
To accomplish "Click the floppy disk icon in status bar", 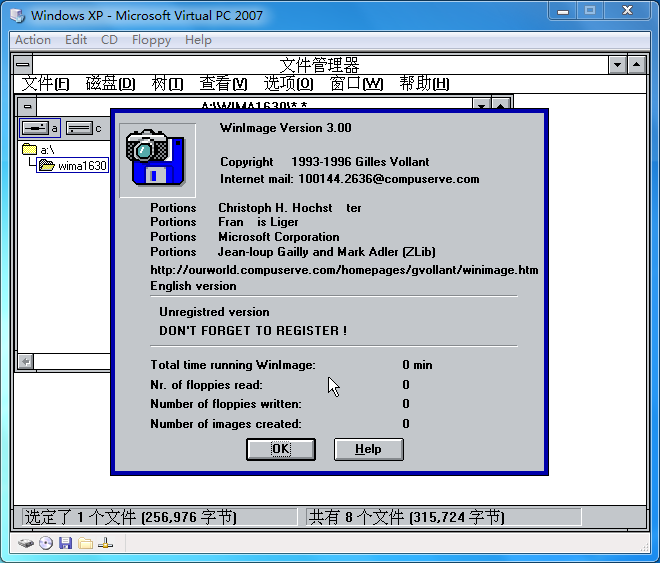I will coord(65,543).
